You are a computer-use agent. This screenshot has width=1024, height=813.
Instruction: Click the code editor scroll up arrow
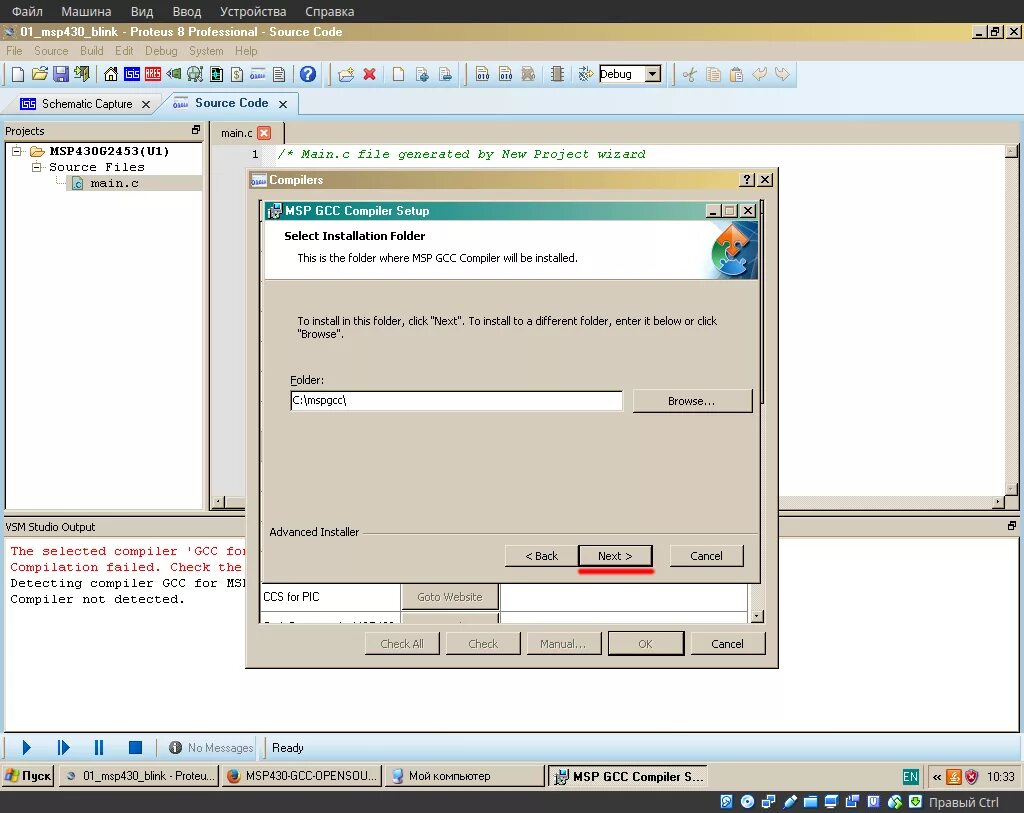(x=1011, y=151)
